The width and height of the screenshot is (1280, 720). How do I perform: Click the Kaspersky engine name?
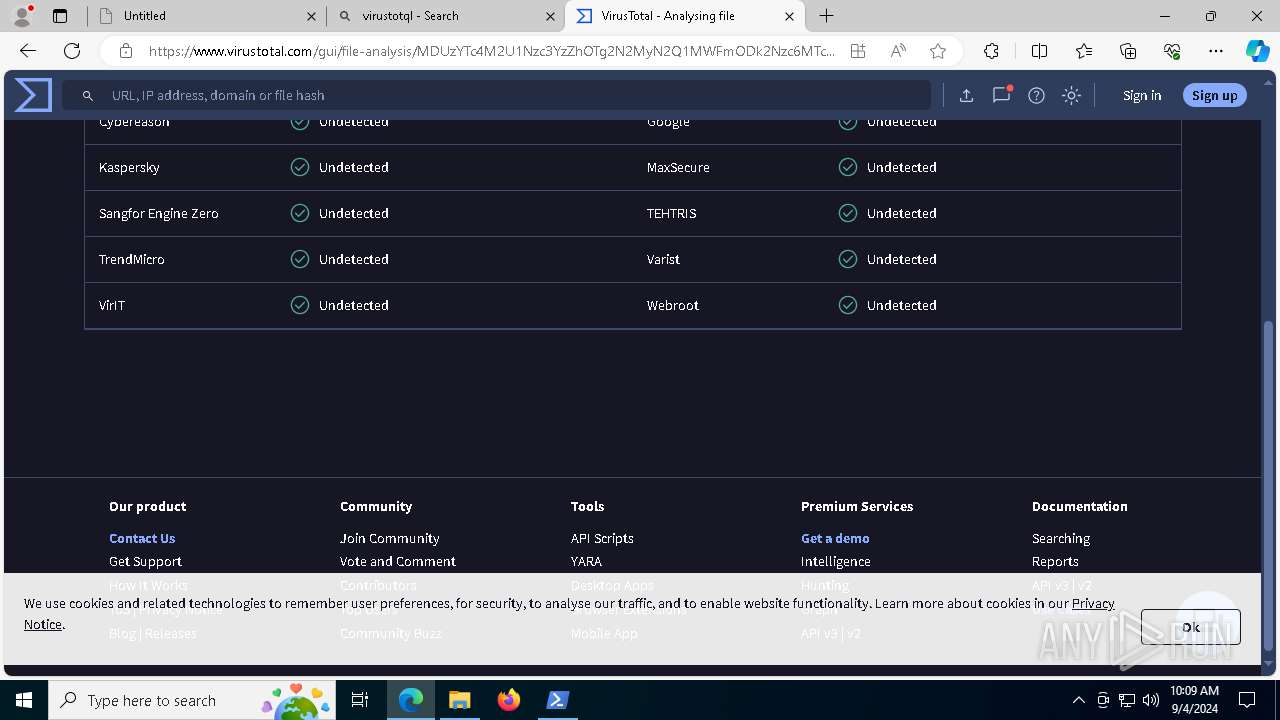(x=129, y=167)
